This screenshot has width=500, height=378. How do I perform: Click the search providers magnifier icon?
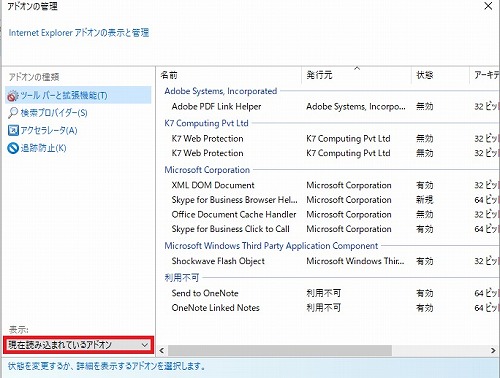[12, 113]
